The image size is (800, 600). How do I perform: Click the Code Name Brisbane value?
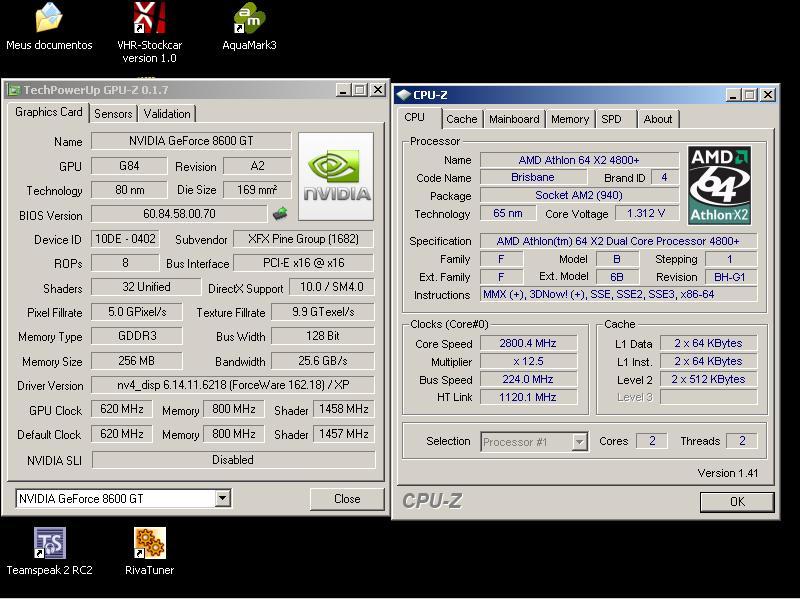tap(533, 177)
